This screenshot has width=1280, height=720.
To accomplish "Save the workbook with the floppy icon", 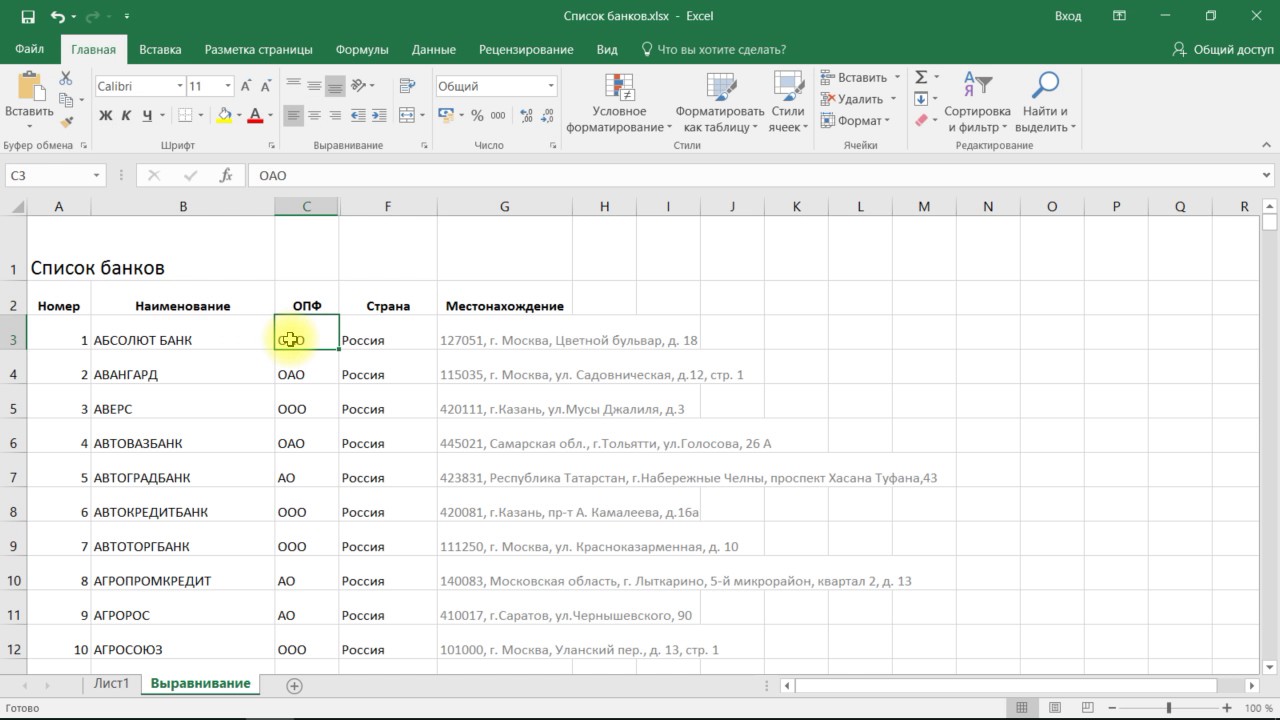I will coord(27,17).
